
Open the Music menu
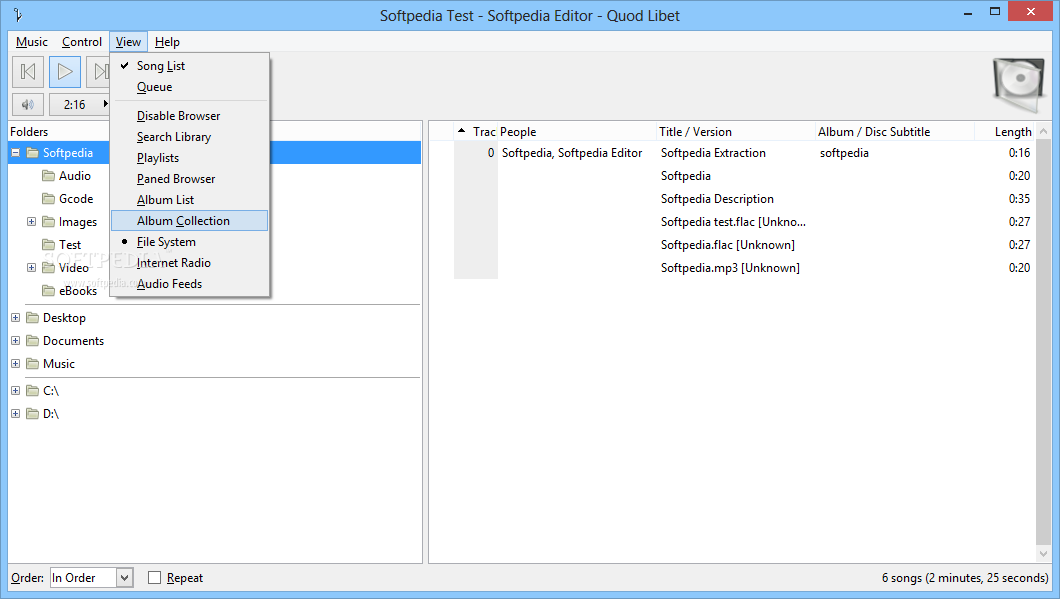point(32,42)
